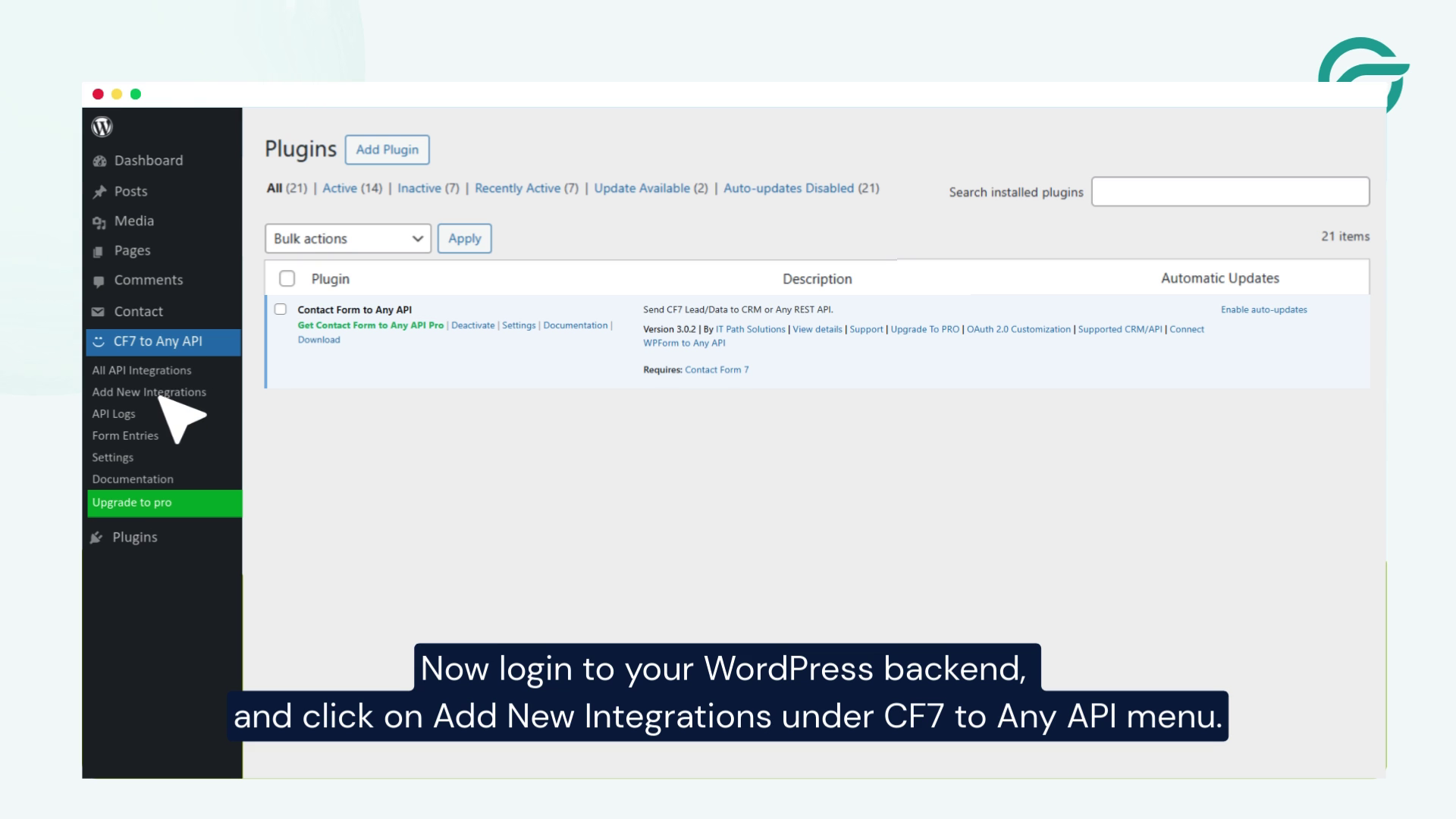Check the Contact Form to Any API checkbox

pos(281,309)
